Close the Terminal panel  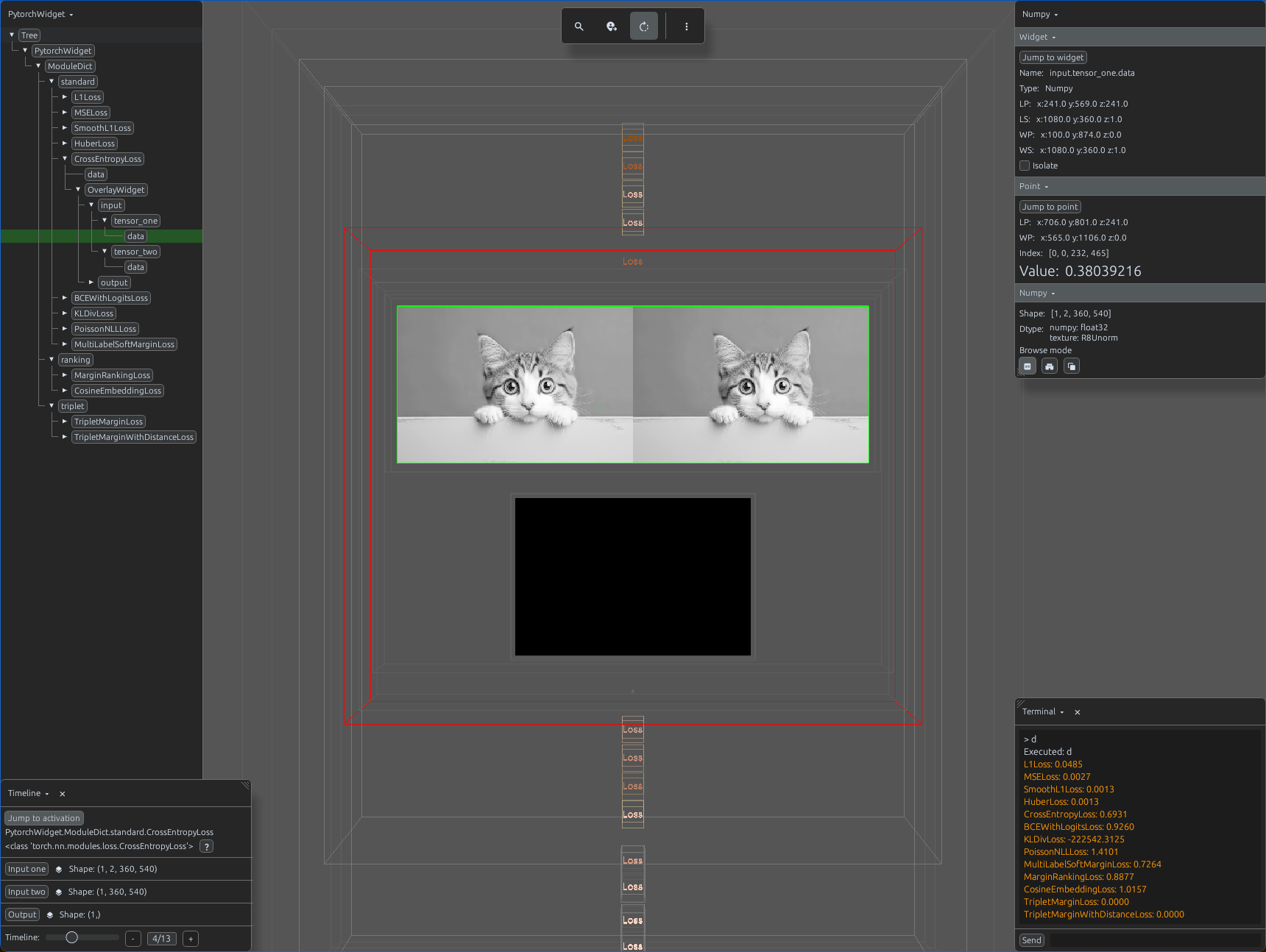point(1078,712)
